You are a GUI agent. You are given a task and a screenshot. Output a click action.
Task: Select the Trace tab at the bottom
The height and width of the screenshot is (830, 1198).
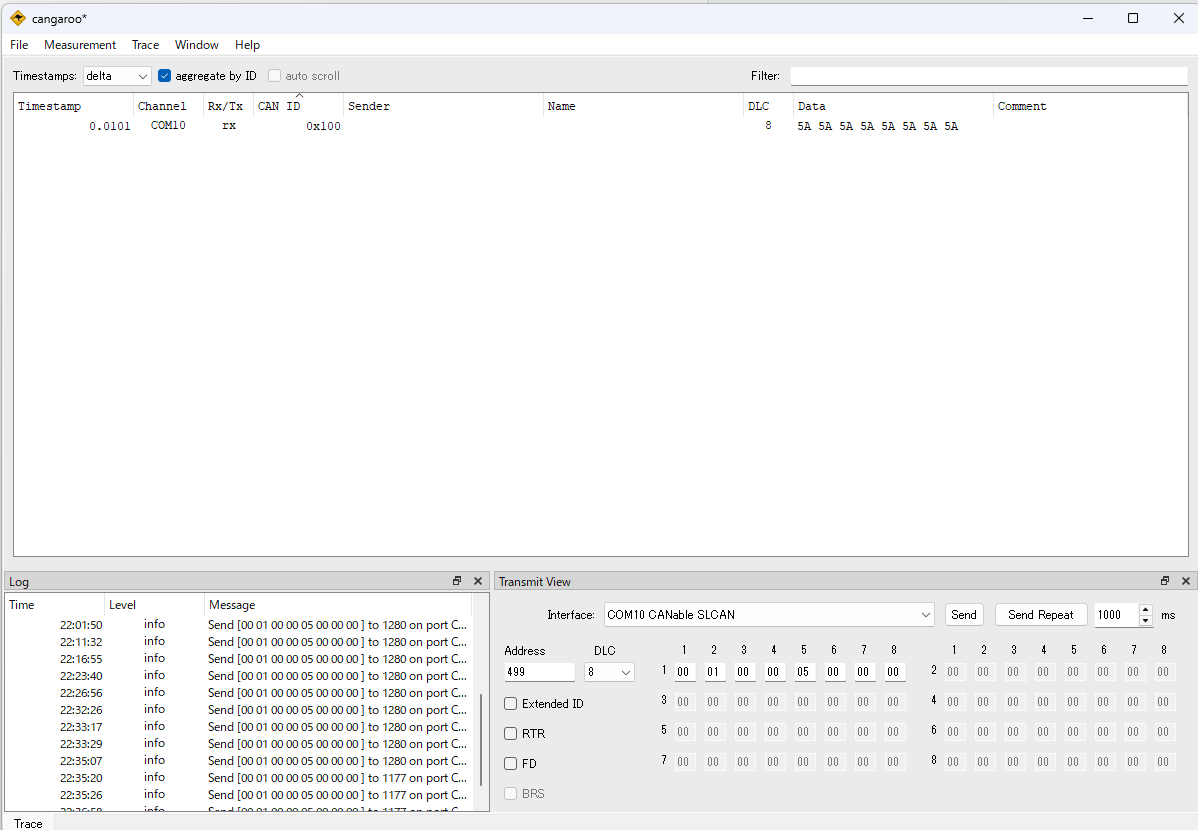[27, 823]
